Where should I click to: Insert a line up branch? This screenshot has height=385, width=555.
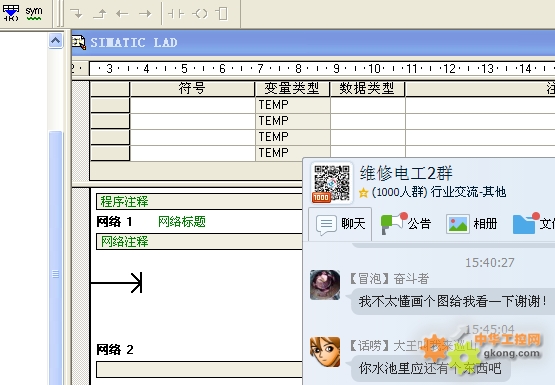(x=99, y=14)
